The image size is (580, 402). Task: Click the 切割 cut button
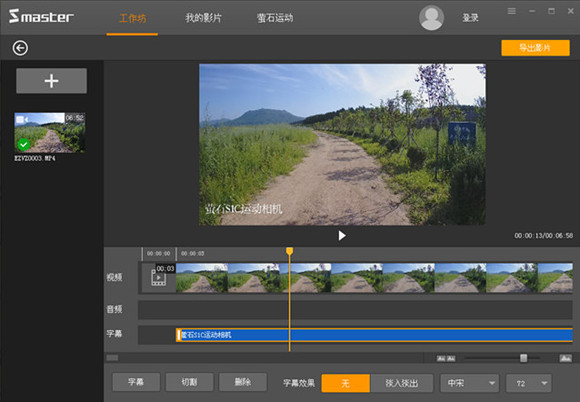[x=189, y=382]
